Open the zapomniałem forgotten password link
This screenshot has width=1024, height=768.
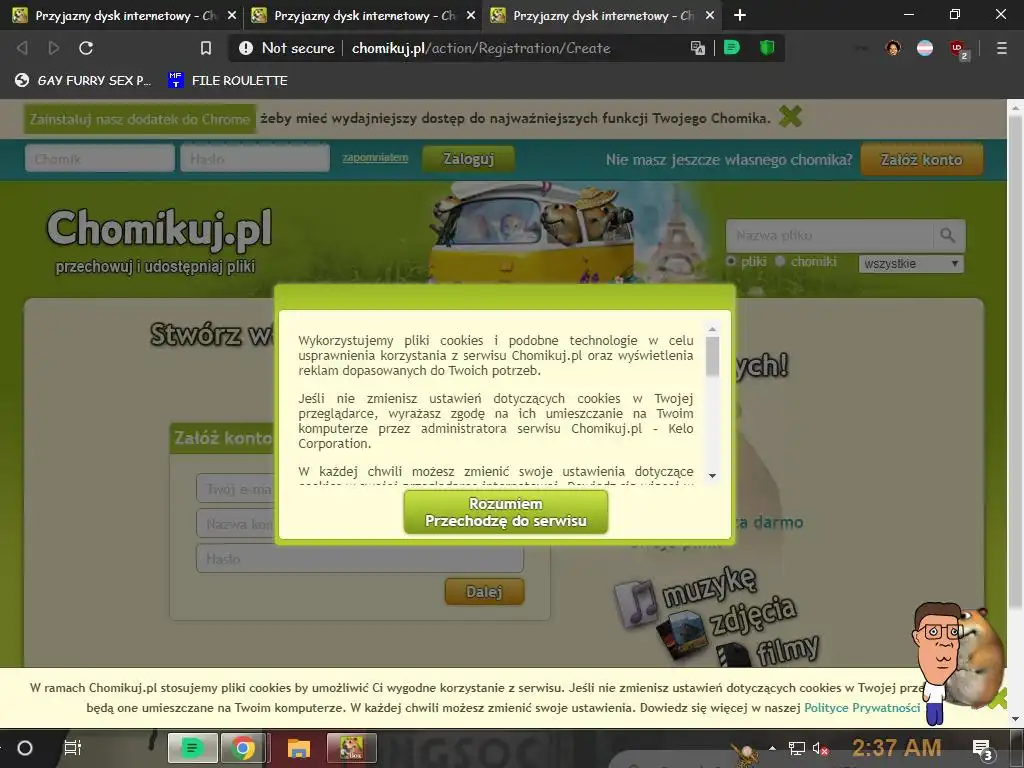(376, 157)
